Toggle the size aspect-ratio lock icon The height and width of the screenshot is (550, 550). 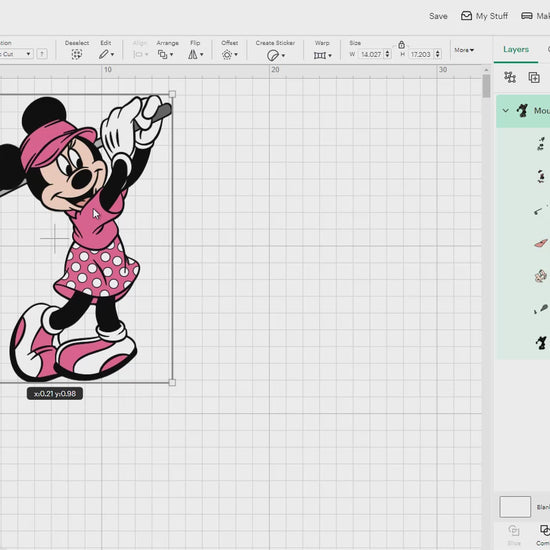[401, 45]
